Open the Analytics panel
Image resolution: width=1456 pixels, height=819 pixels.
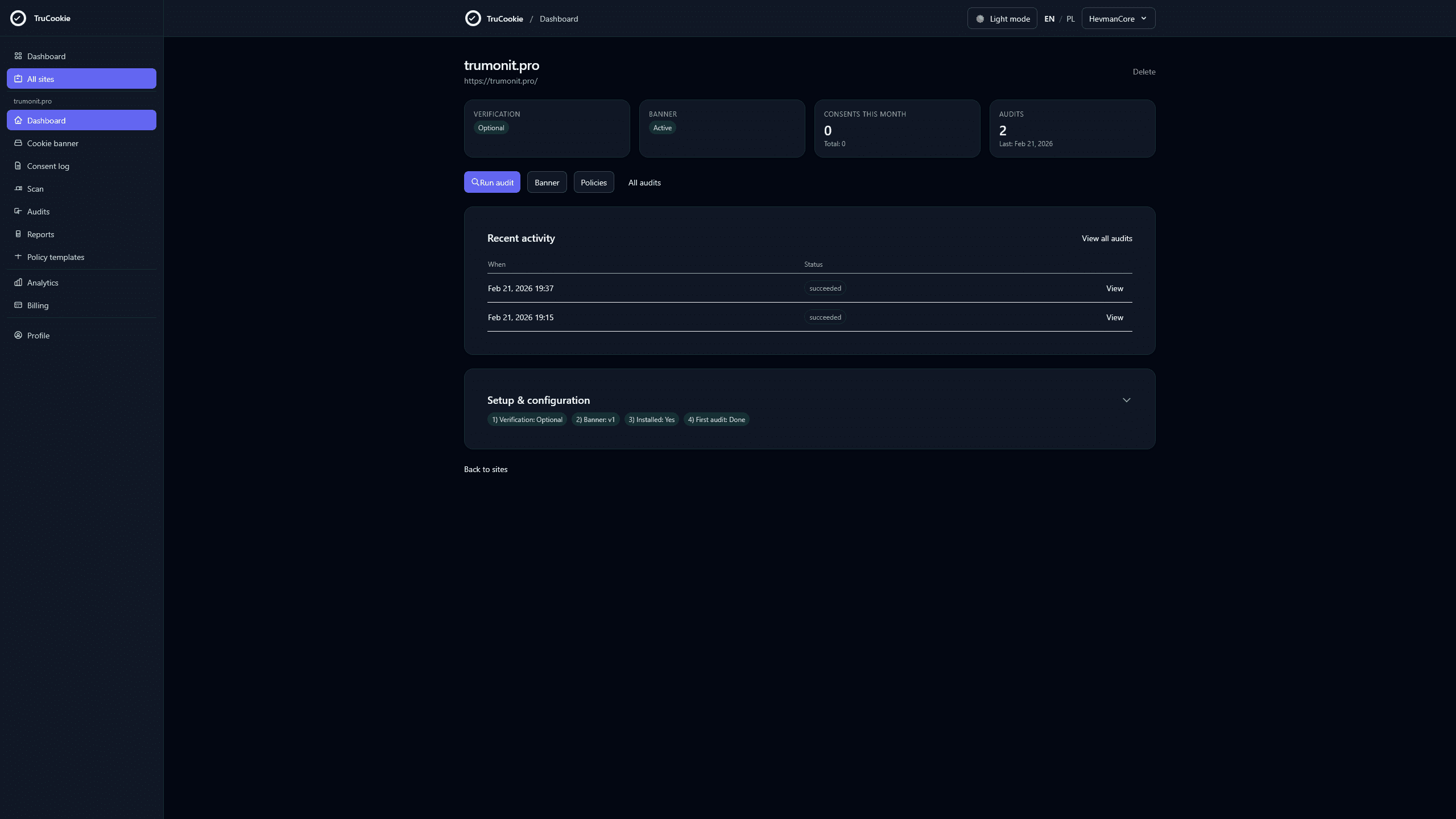coord(43,282)
